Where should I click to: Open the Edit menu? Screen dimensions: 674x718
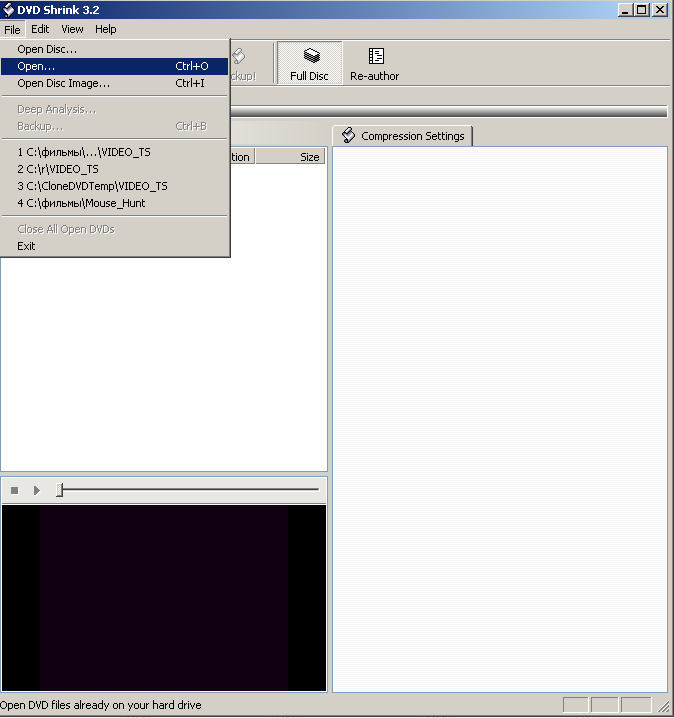(x=40, y=29)
